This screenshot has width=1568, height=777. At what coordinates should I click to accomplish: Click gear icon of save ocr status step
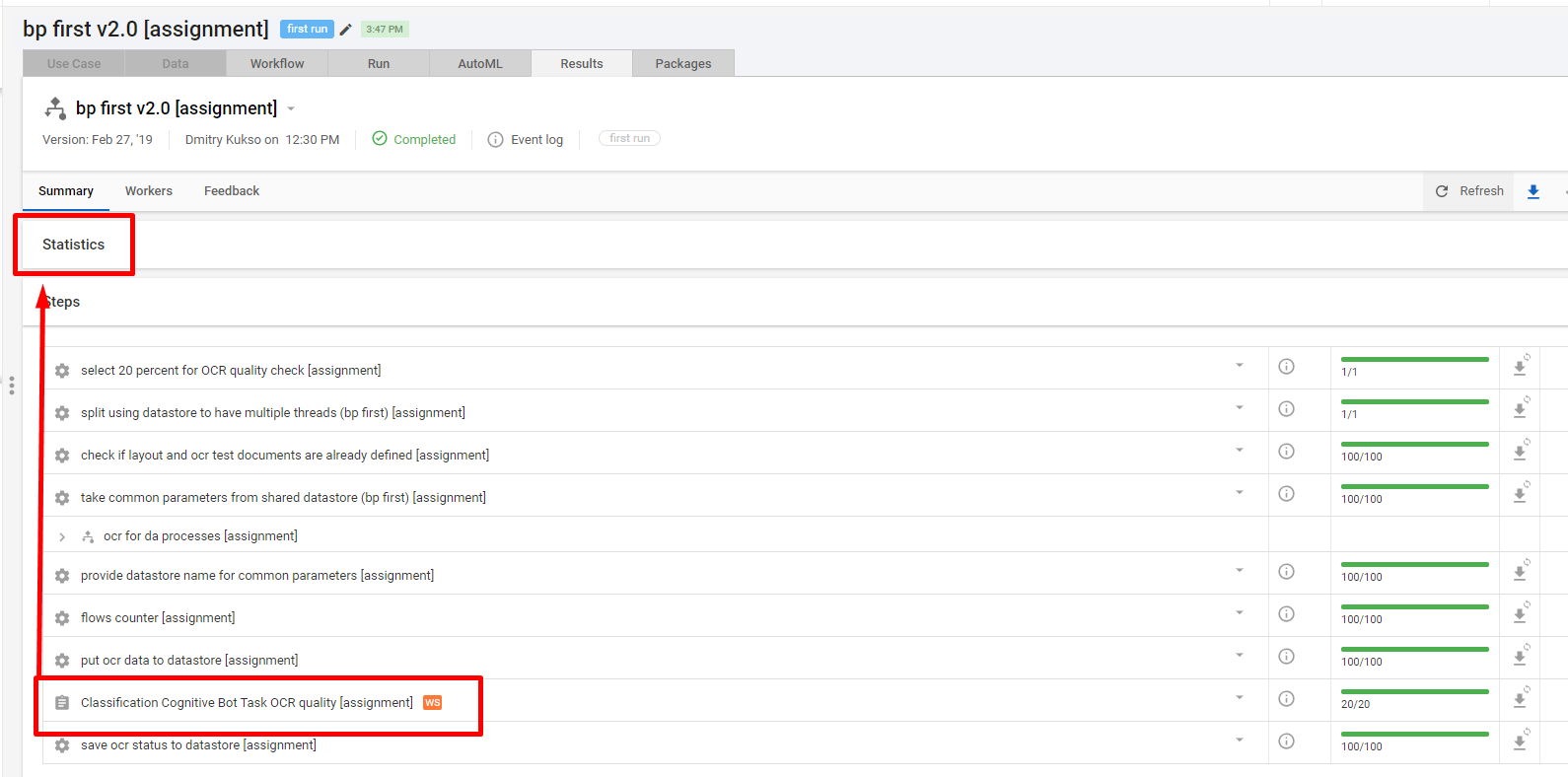click(x=62, y=745)
